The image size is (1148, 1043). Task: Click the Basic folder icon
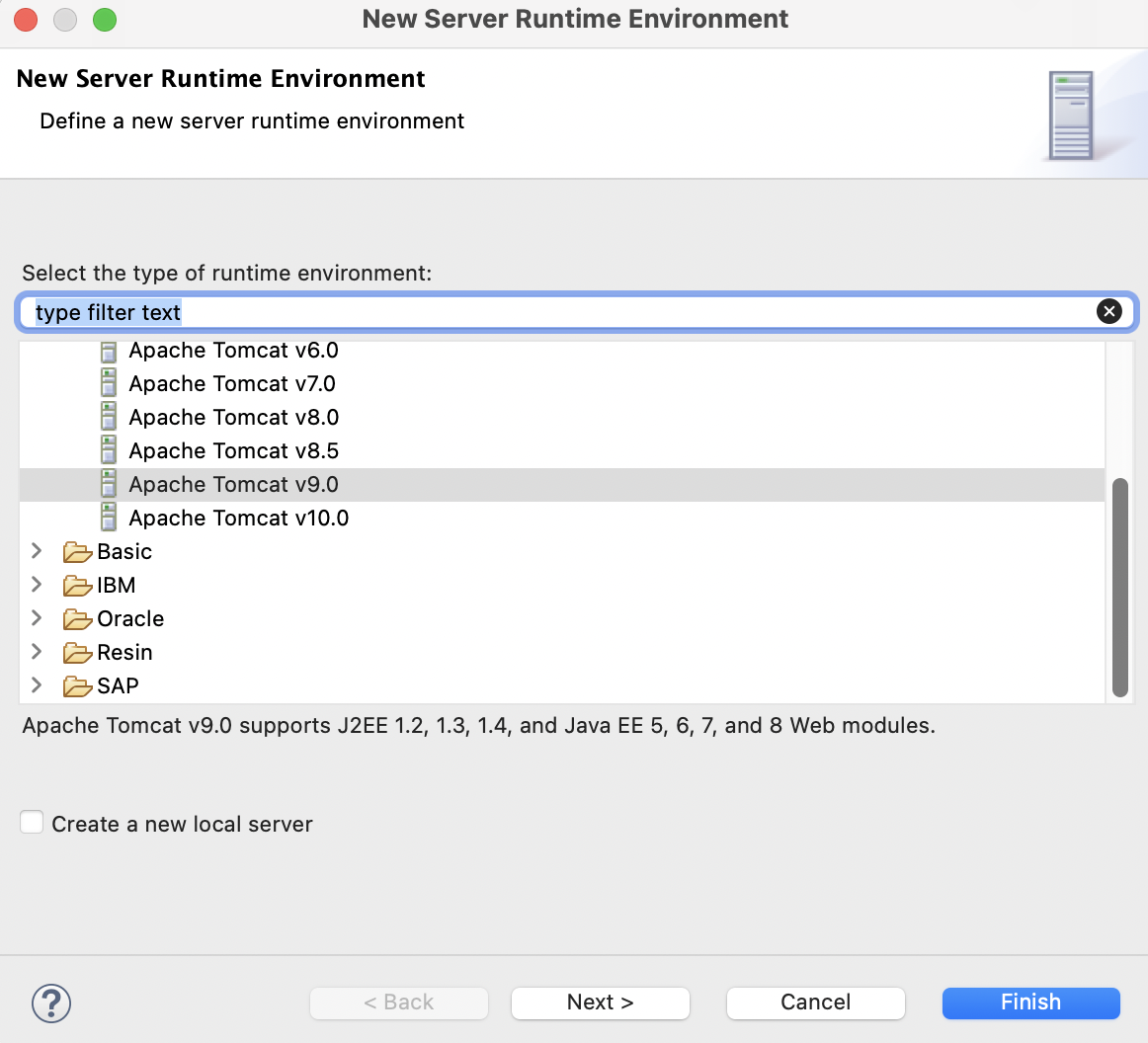coord(77,552)
